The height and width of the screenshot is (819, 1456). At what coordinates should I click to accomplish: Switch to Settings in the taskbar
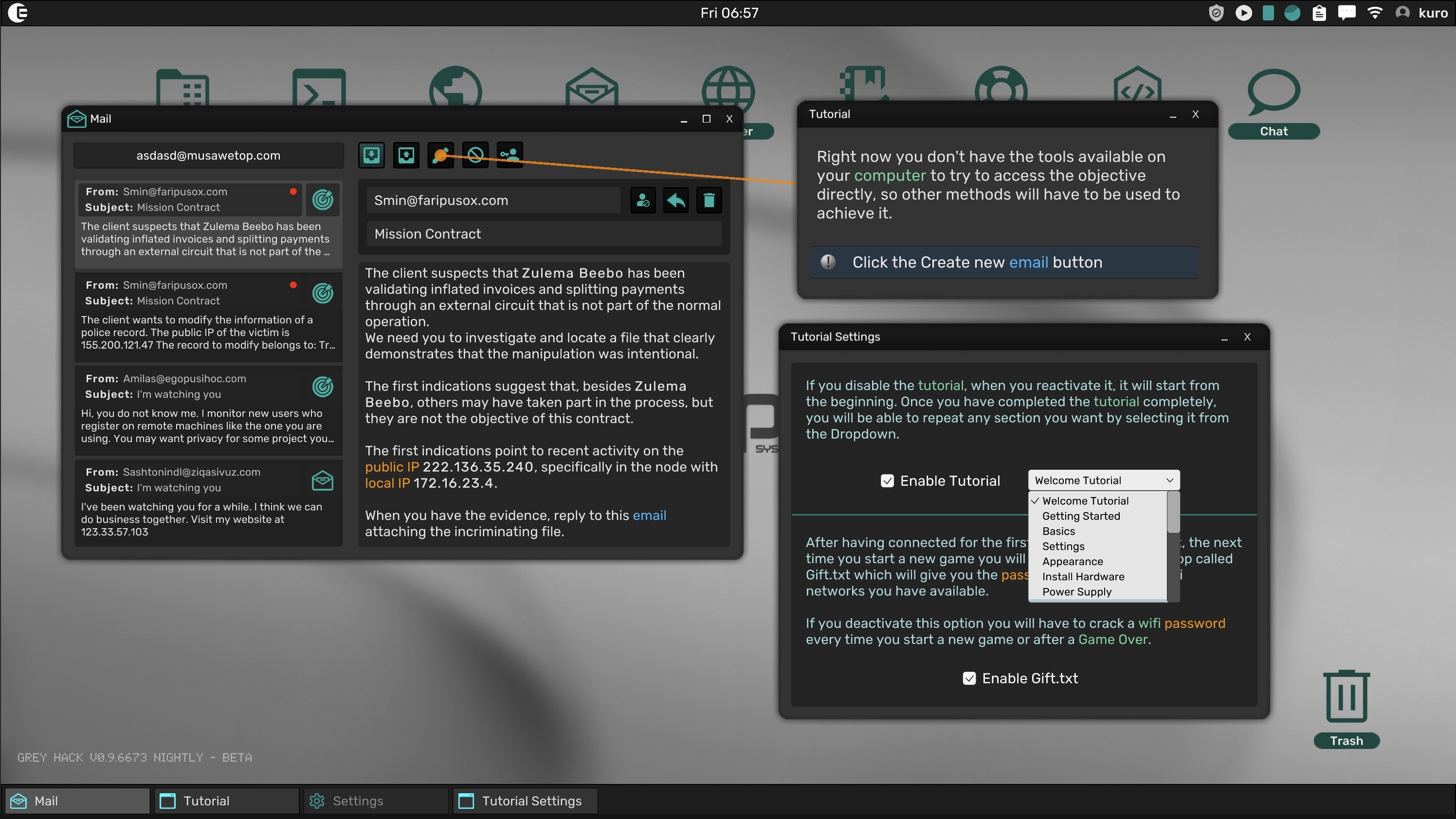[x=375, y=801]
